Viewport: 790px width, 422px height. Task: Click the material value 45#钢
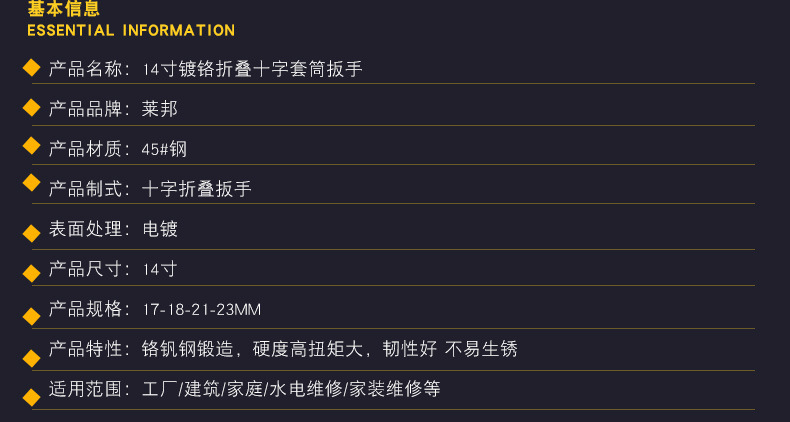pyautogui.click(x=165, y=149)
